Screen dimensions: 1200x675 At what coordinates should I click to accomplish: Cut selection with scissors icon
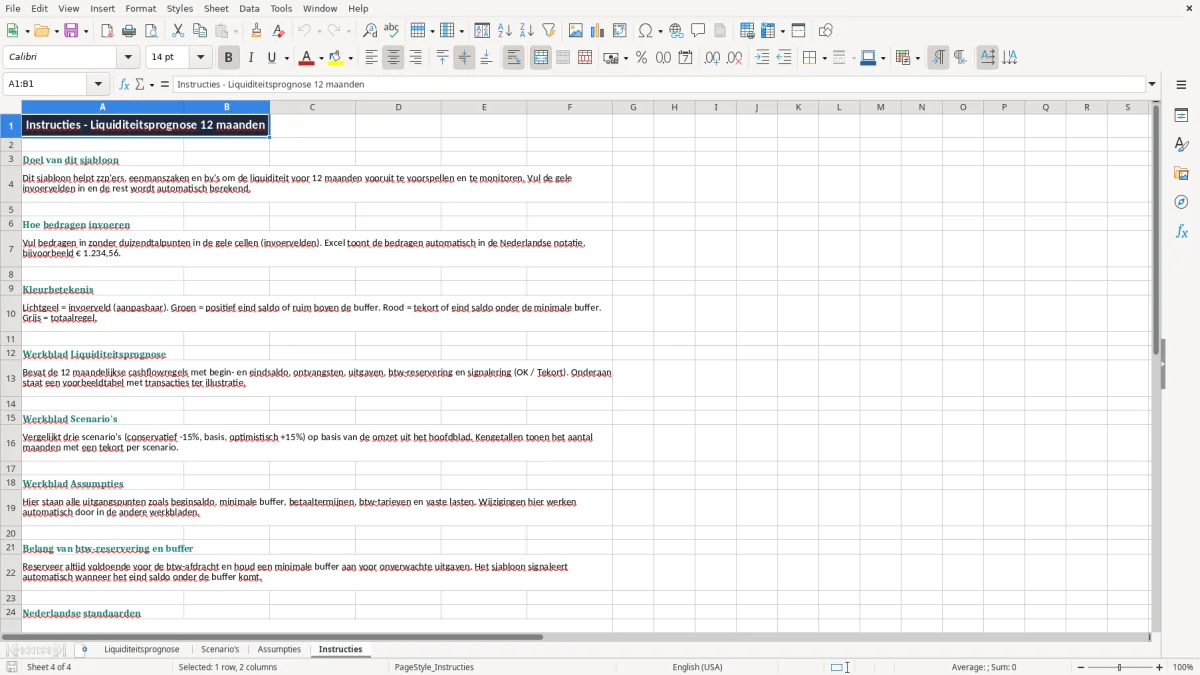coord(178,31)
